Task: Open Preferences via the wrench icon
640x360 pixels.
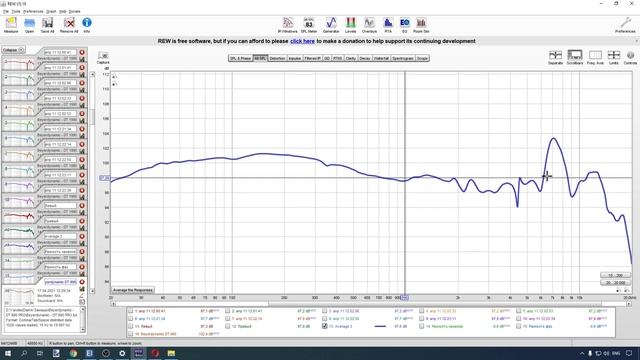Action: click(x=625, y=24)
